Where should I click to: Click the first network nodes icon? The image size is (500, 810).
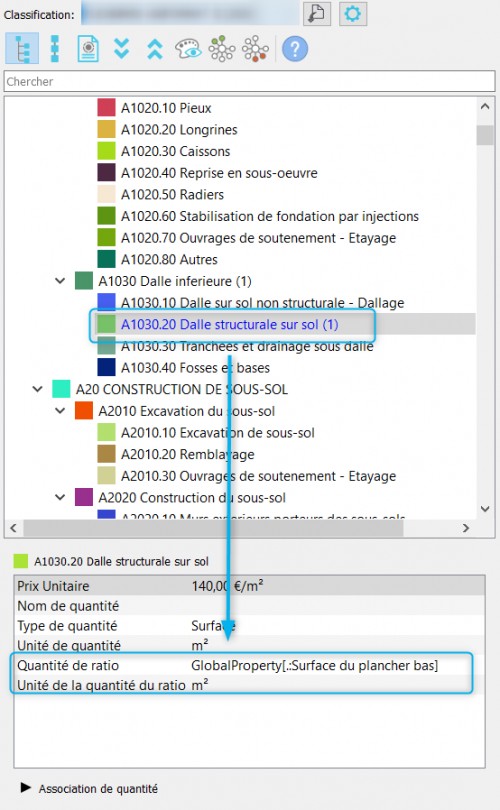click(x=222, y=49)
